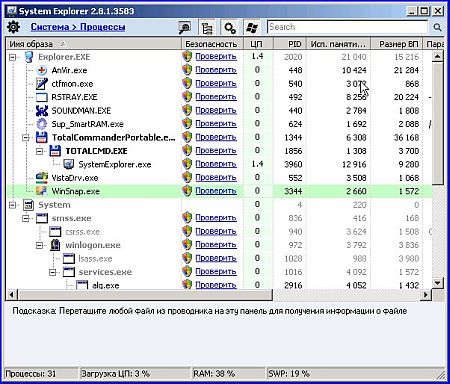The height and width of the screenshot is (384, 450).
Task: Click the search magnifier button
Action: [437, 27]
